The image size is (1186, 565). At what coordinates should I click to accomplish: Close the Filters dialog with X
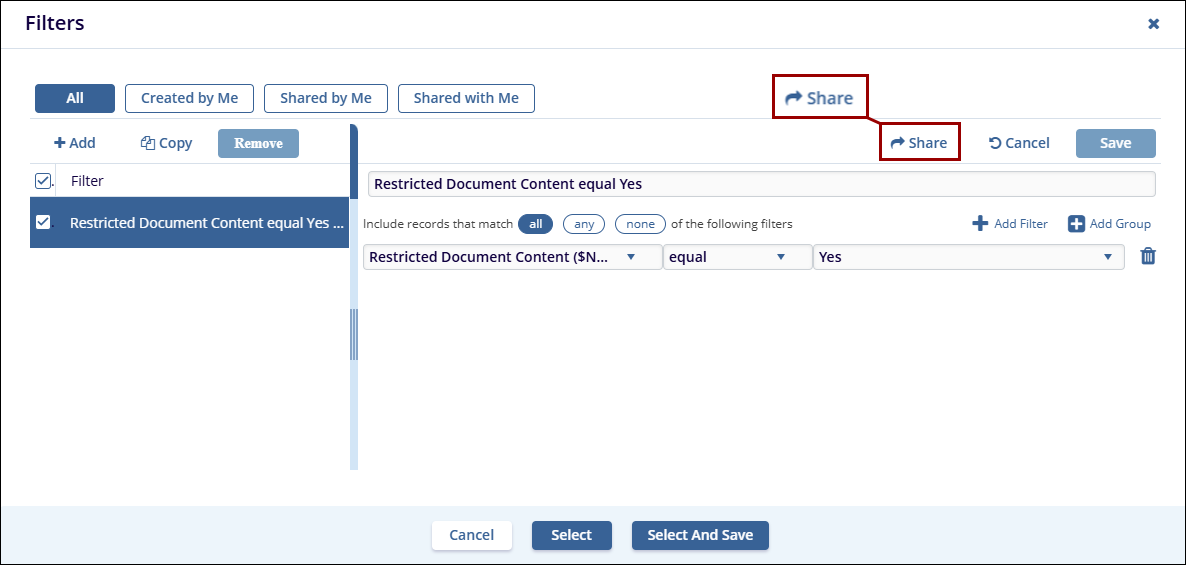pyautogui.click(x=1153, y=24)
